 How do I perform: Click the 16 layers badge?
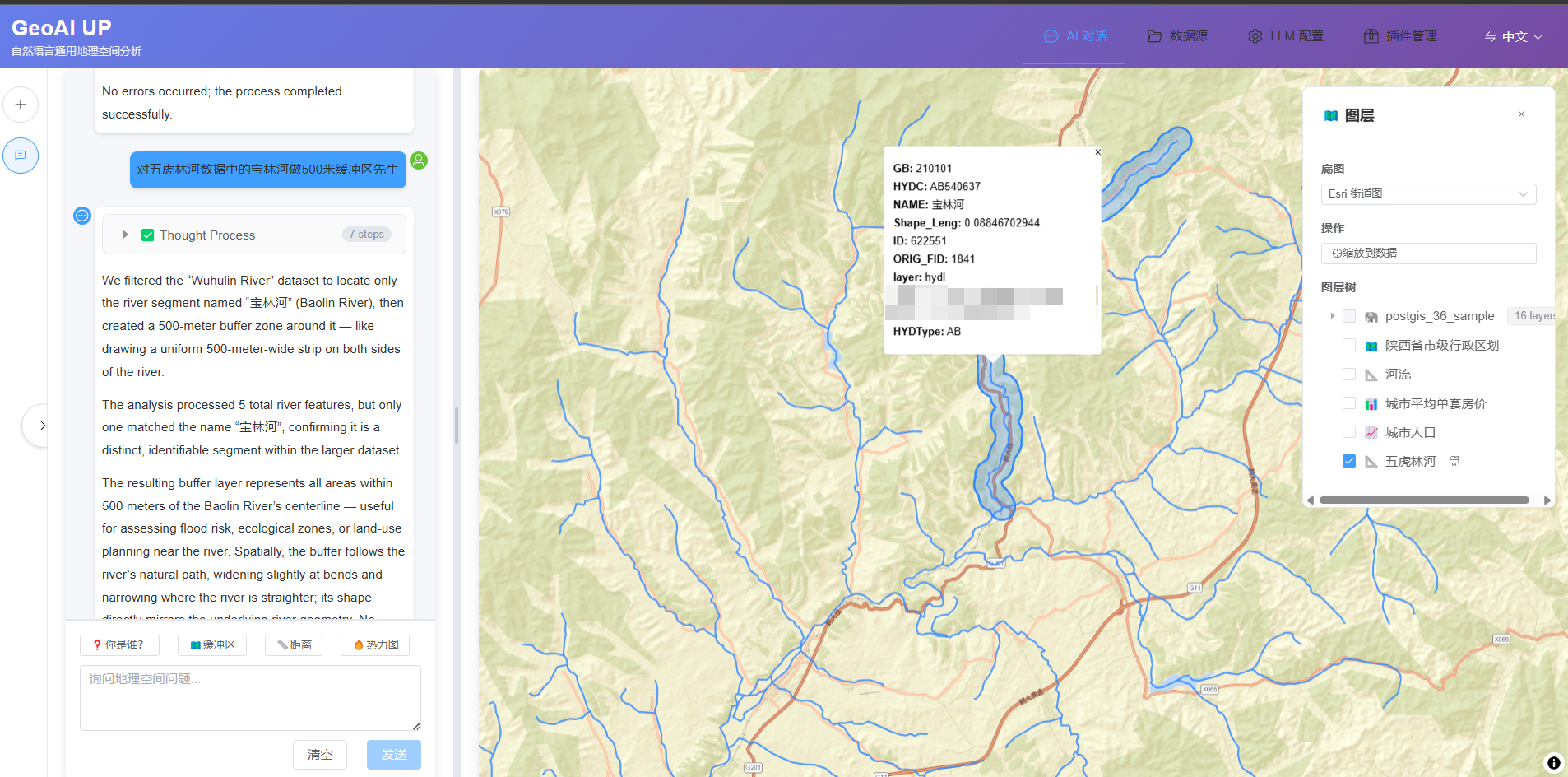point(1533,316)
